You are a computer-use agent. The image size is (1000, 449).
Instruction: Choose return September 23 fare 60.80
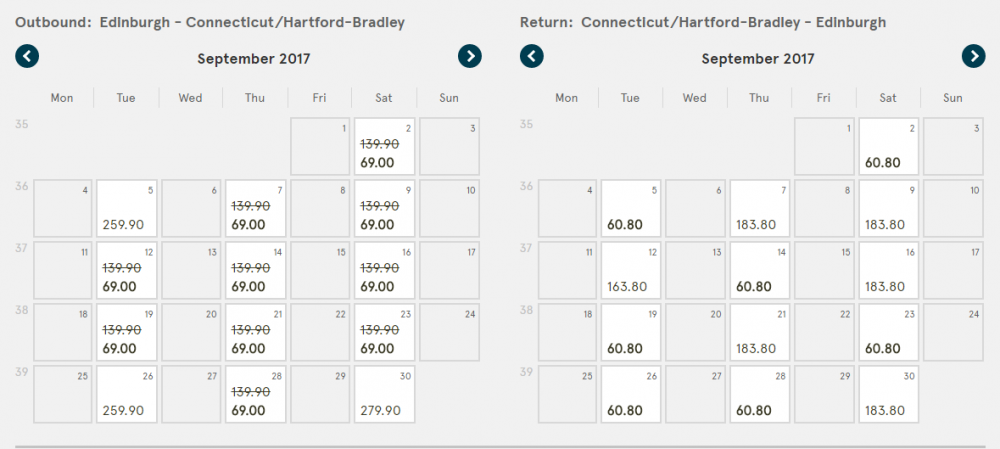[x=889, y=332]
